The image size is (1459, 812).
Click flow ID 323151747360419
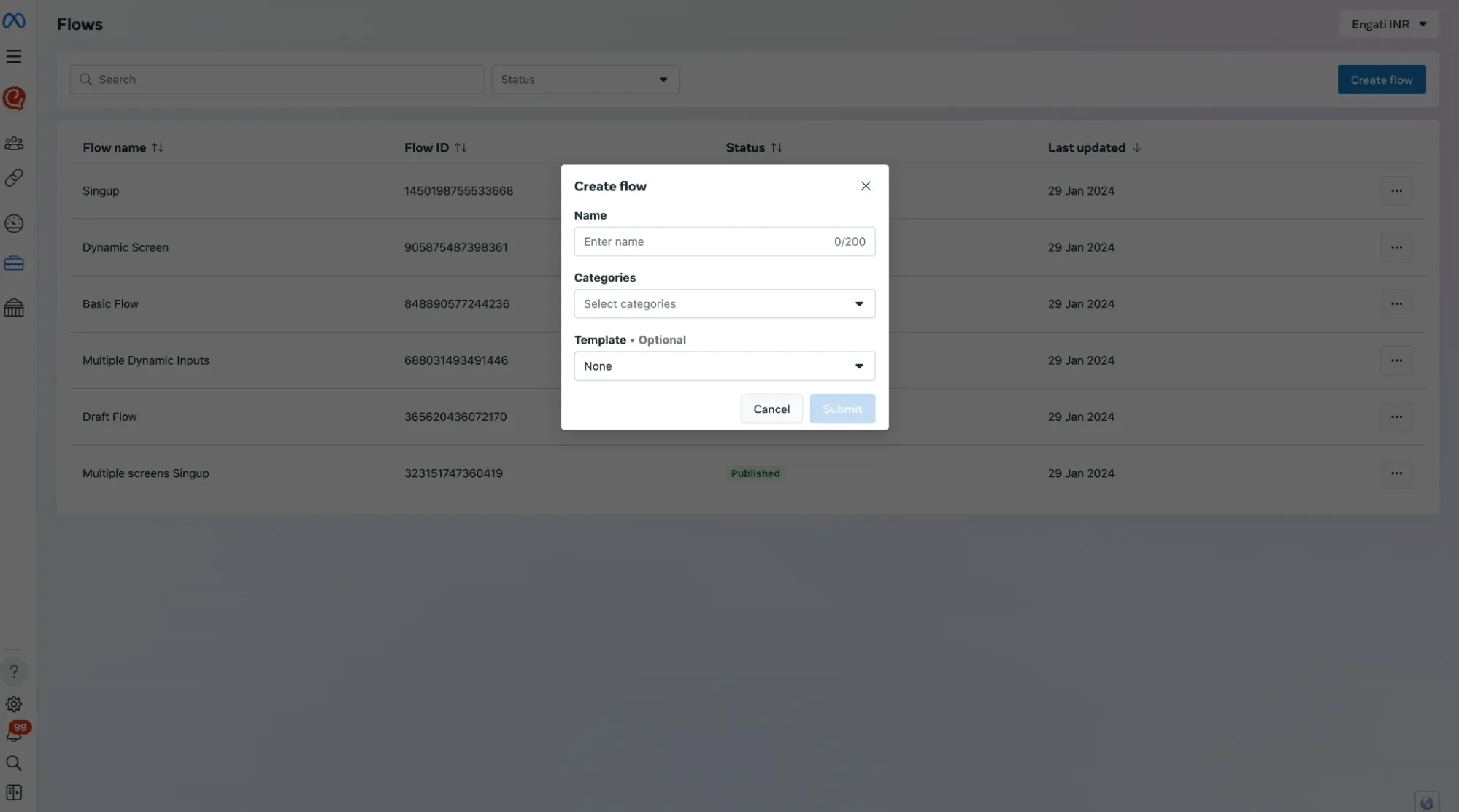pyautogui.click(x=453, y=473)
